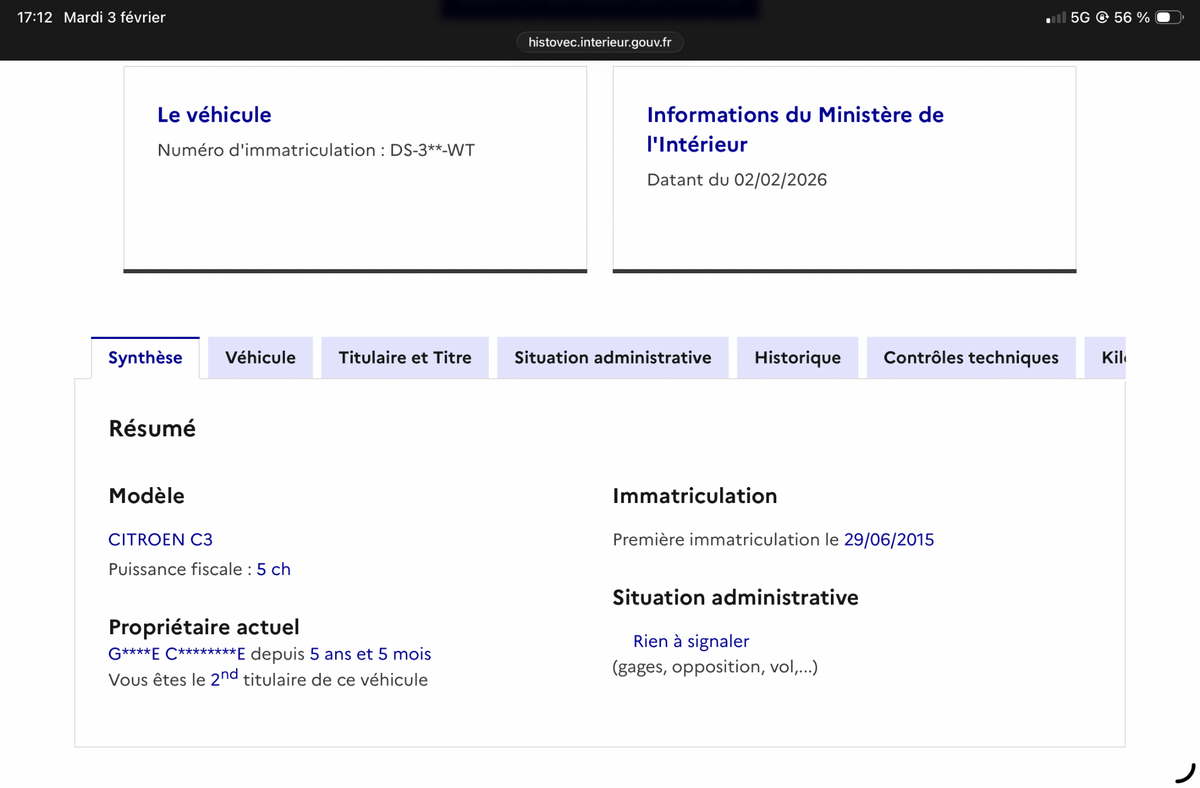The image size is (1200, 788).
Task: Tap the 17:12 clock in status bar
Action: click(x=35, y=18)
